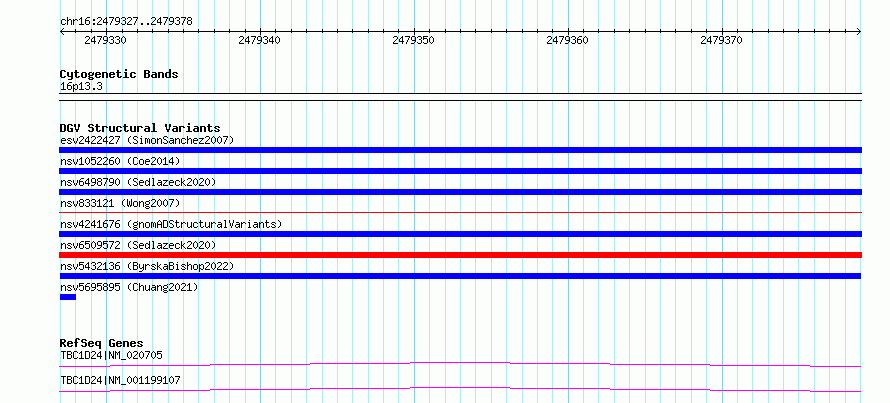This screenshot has height=403, width=890.
Task: Click ruler position 2479360
Action: coord(567,41)
